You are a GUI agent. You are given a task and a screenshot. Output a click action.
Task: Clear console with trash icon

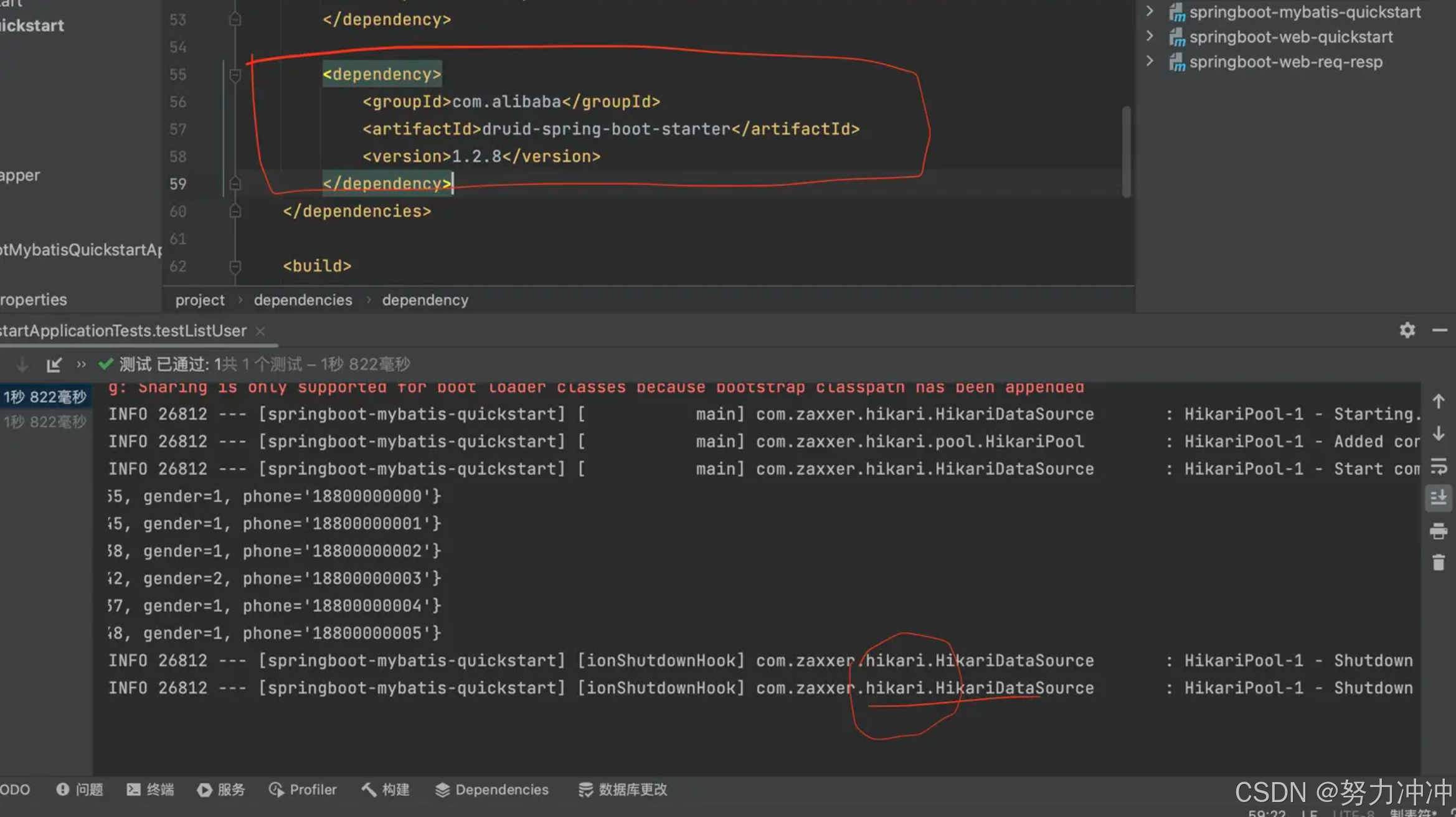click(1438, 563)
